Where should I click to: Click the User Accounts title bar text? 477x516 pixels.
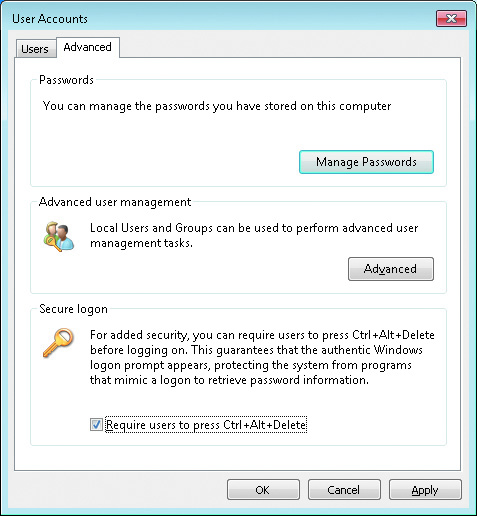coord(50,19)
